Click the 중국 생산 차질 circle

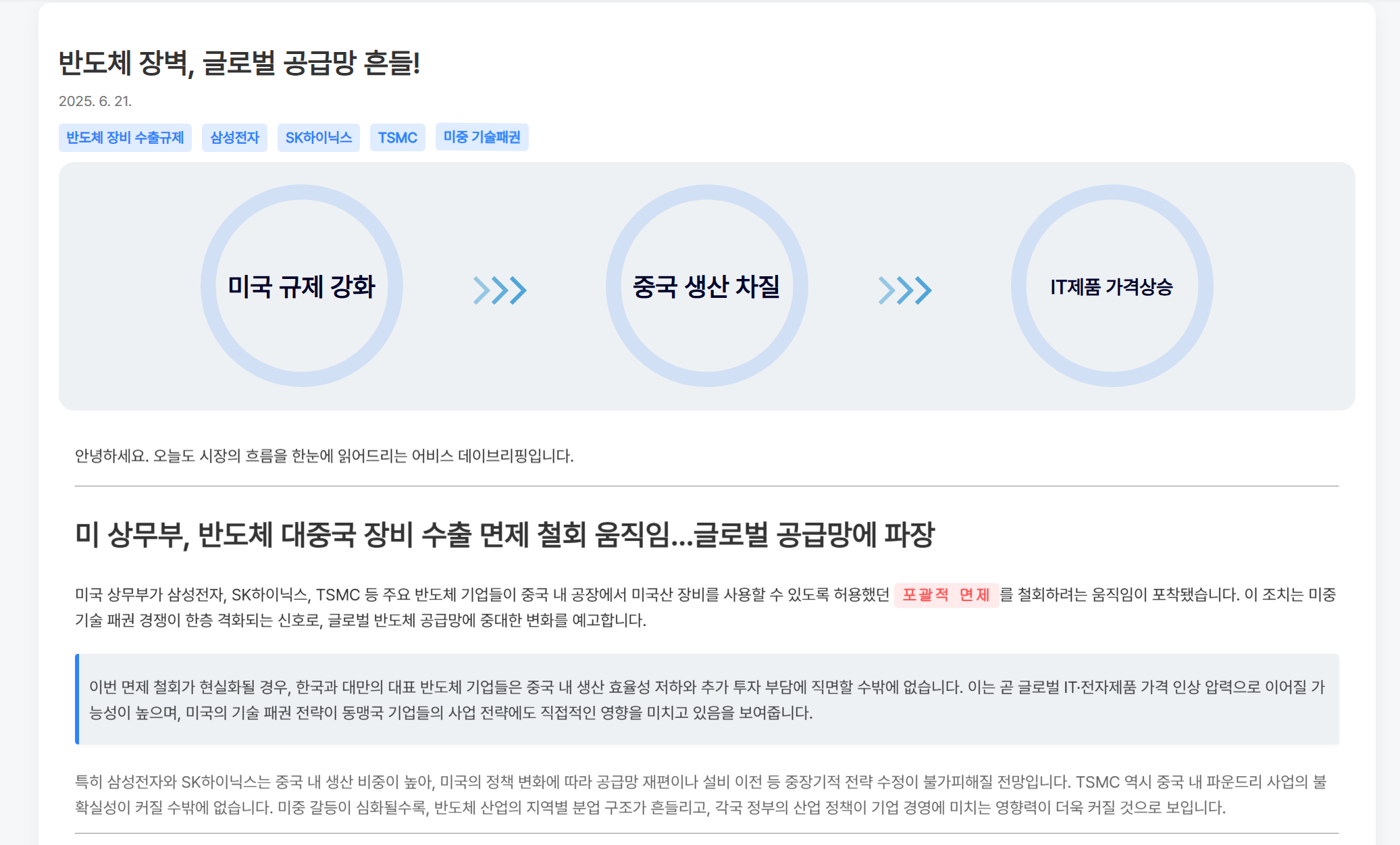(706, 286)
